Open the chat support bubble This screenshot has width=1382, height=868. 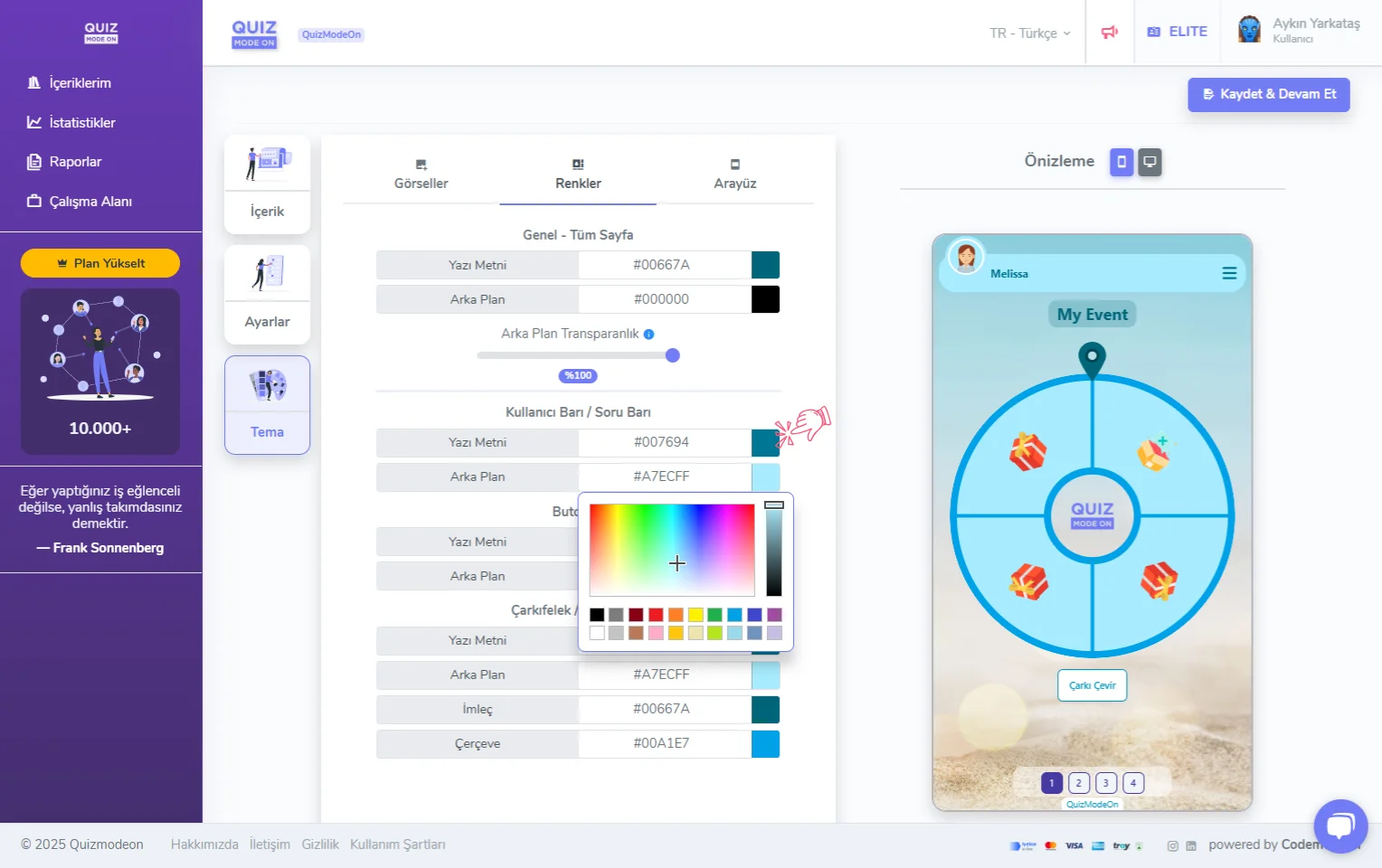click(1339, 826)
